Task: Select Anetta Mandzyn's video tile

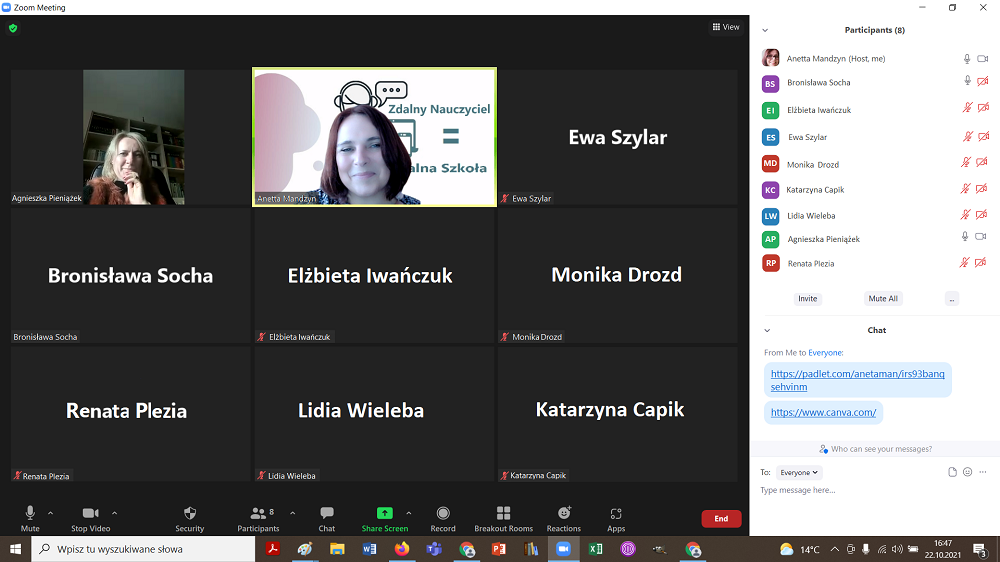Action: 374,137
